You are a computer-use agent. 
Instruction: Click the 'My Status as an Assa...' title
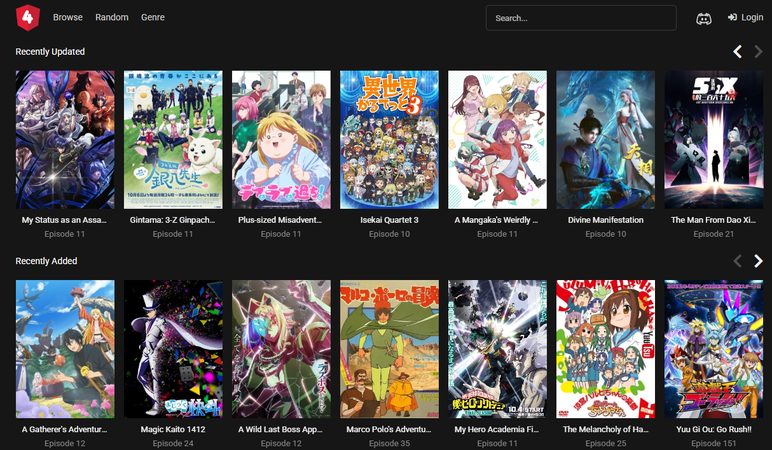coord(64,220)
